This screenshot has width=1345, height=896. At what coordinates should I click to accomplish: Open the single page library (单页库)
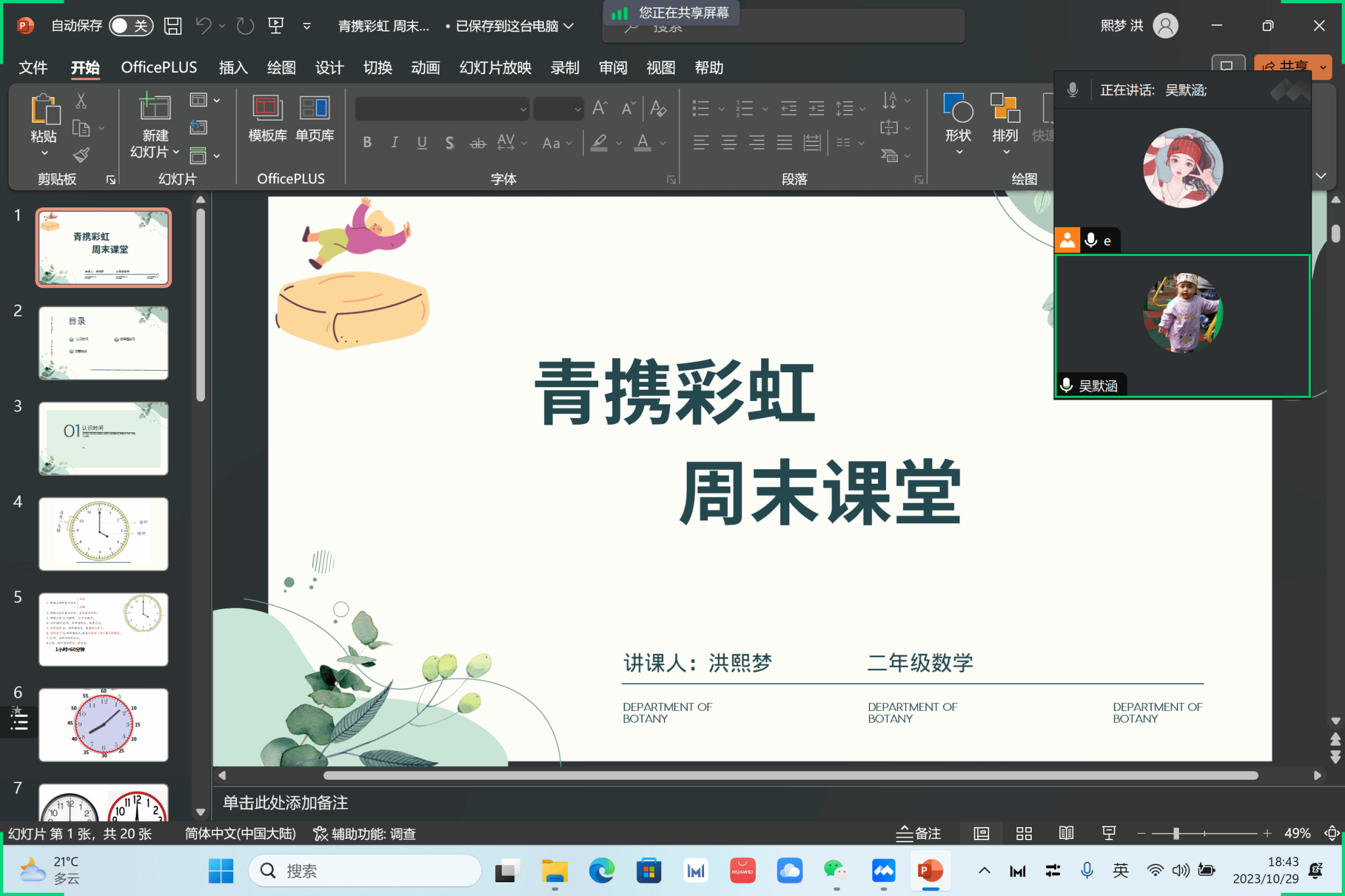click(315, 117)
